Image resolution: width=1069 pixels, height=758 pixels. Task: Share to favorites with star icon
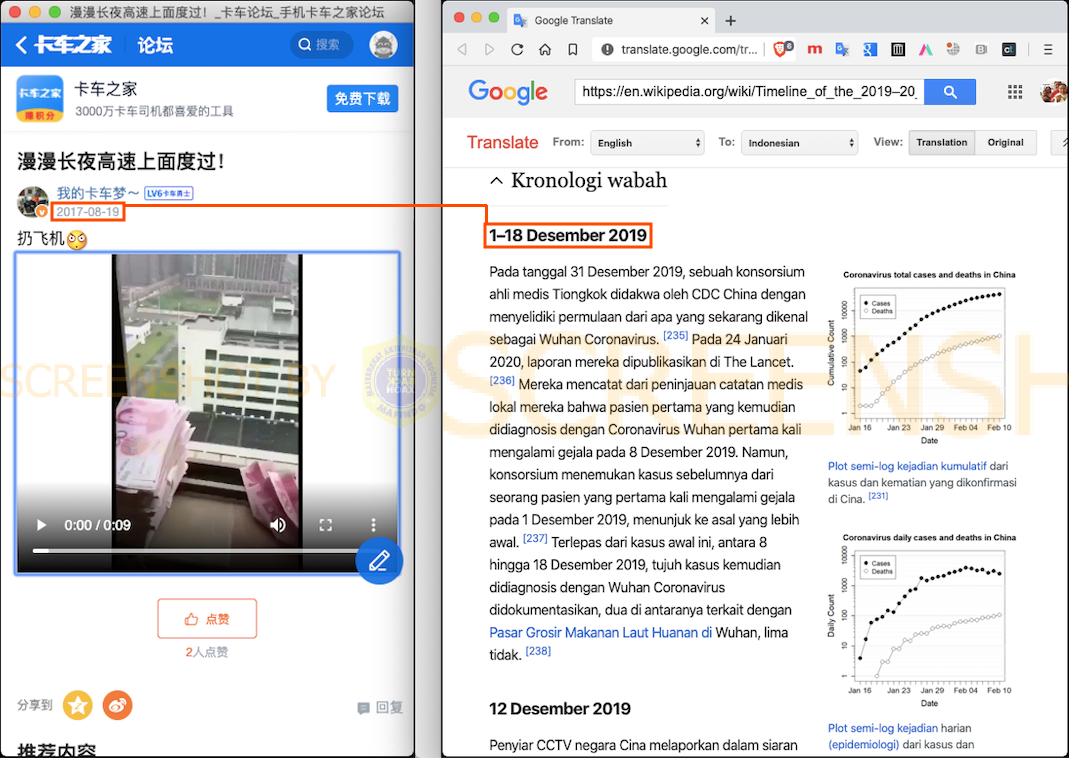tap(78, 705)
